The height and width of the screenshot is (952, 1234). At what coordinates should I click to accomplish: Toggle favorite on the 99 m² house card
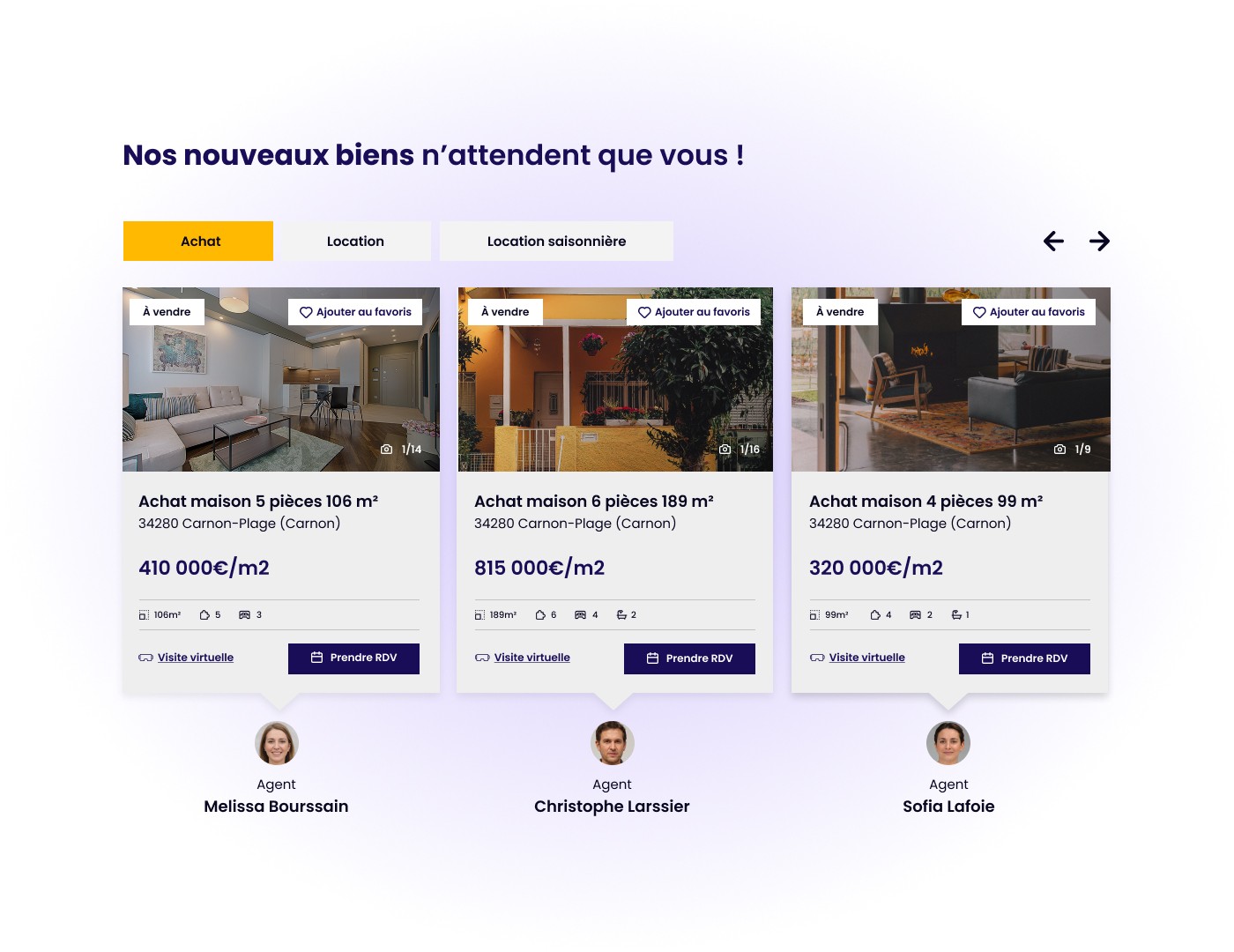979,312
